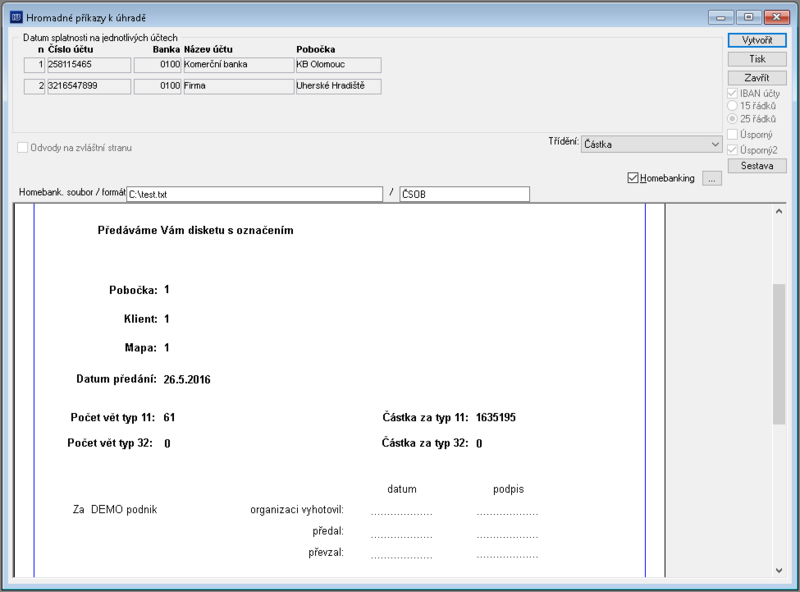Click preview scrollbar down arrow
This screenshot has height=592, width=800.
coord(779,571)
